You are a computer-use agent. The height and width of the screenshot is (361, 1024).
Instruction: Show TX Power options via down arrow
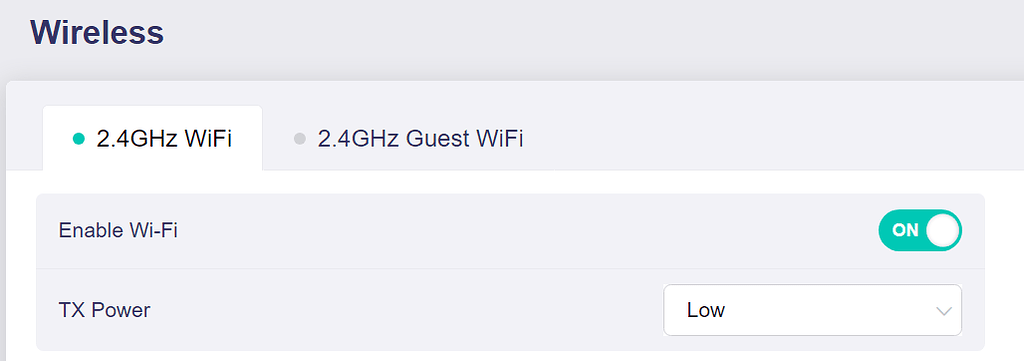click(x=944, y=311)
